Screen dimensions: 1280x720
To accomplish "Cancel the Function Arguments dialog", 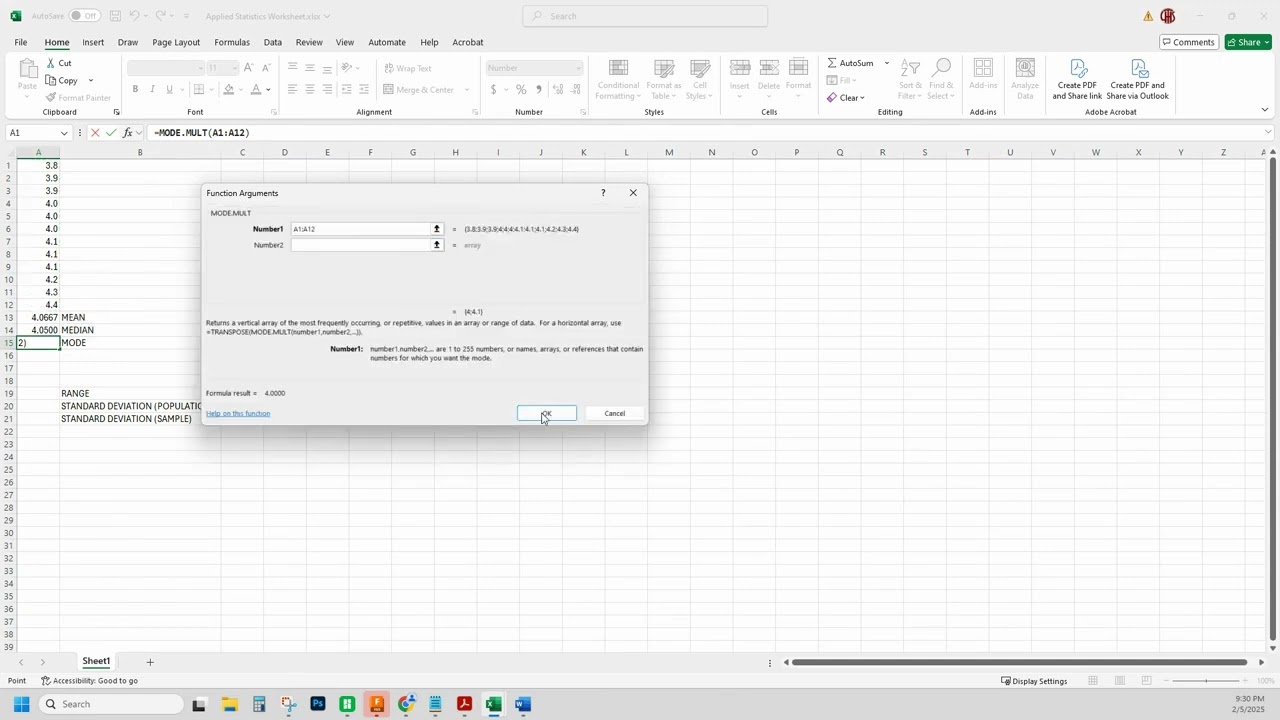I will [614, 413].
